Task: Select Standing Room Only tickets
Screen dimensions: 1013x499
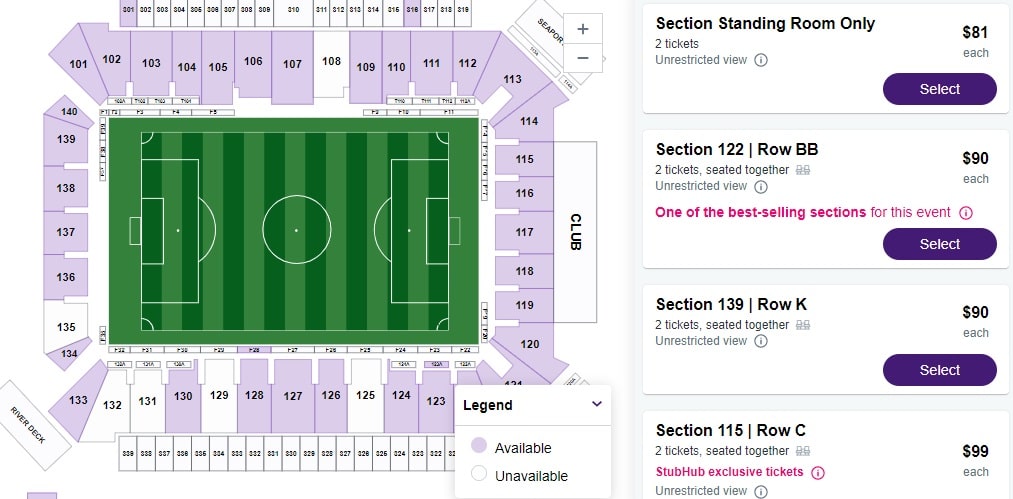Action: point(939,89)
